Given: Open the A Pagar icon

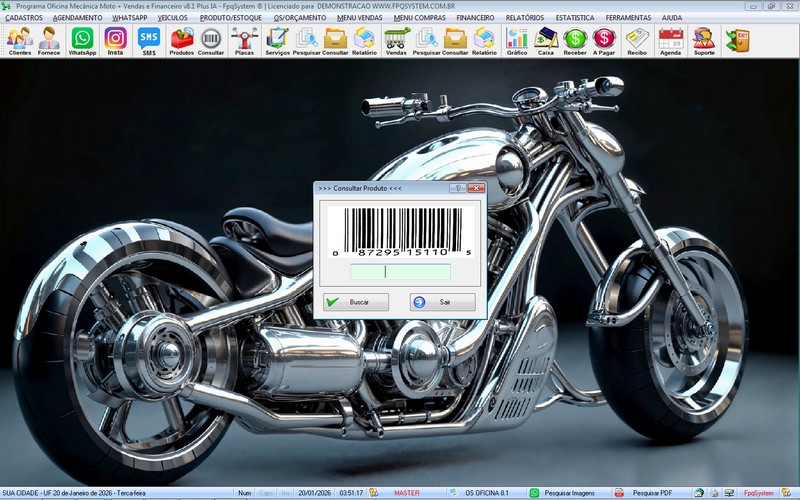Looking at the screenshot, I should point(604,40).
